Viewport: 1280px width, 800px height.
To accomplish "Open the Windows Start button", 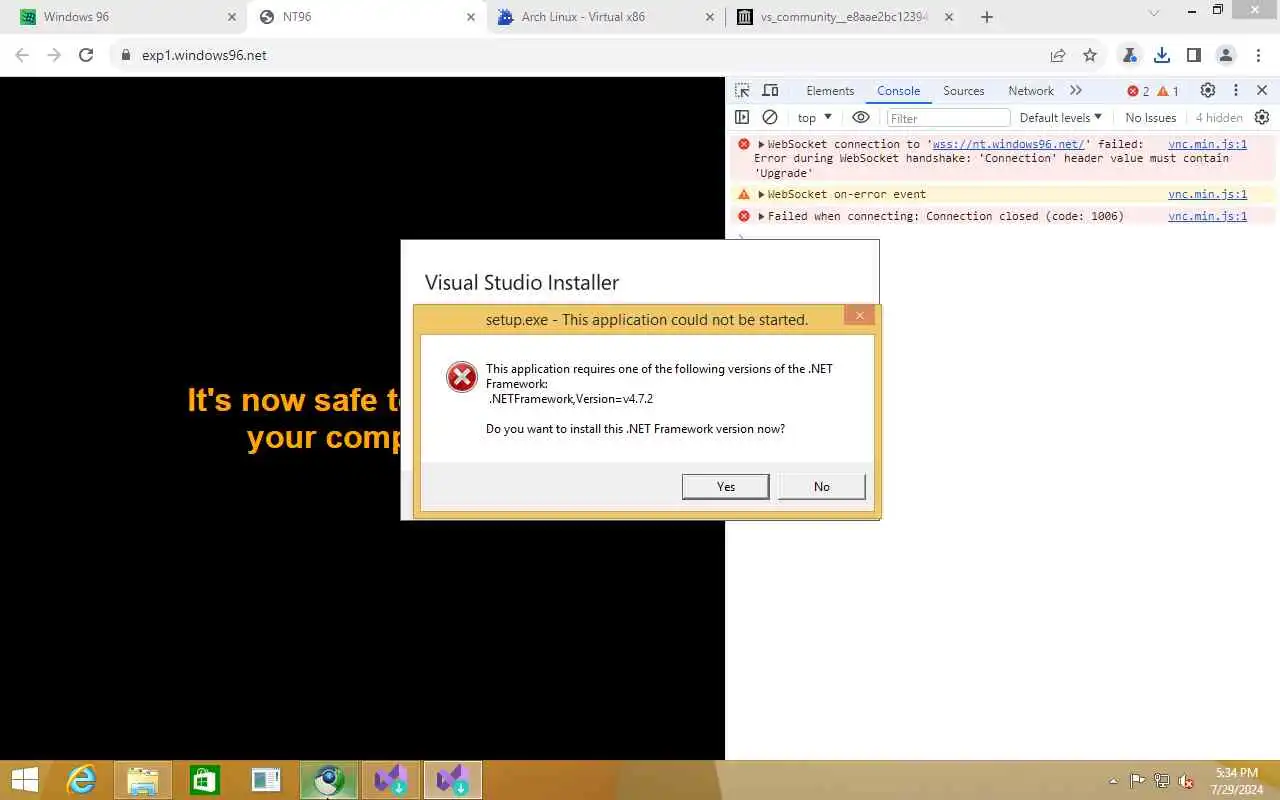I will click(x=25, y=780).
